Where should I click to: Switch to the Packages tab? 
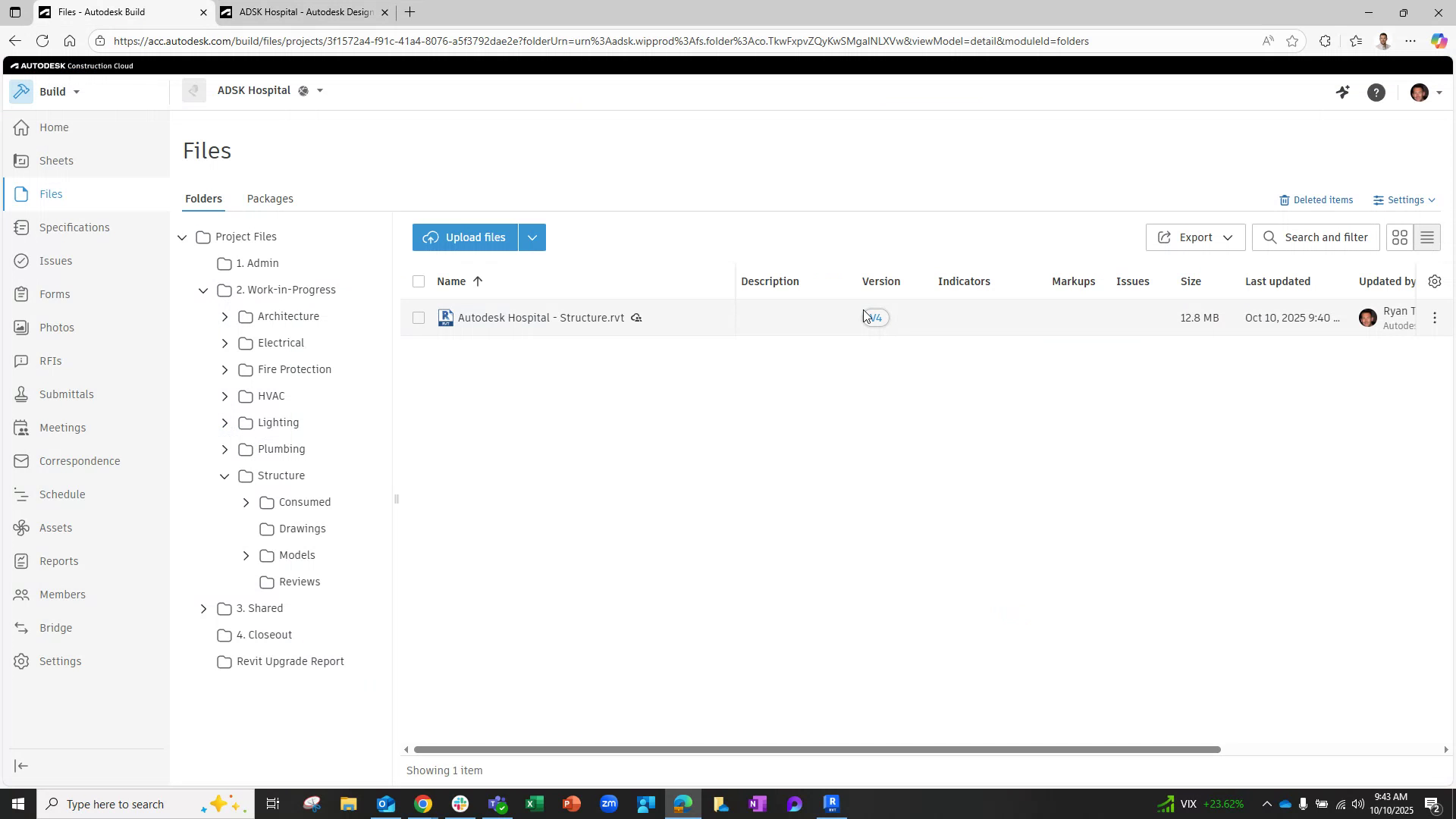pyautogui.click(x=270, y=198)
